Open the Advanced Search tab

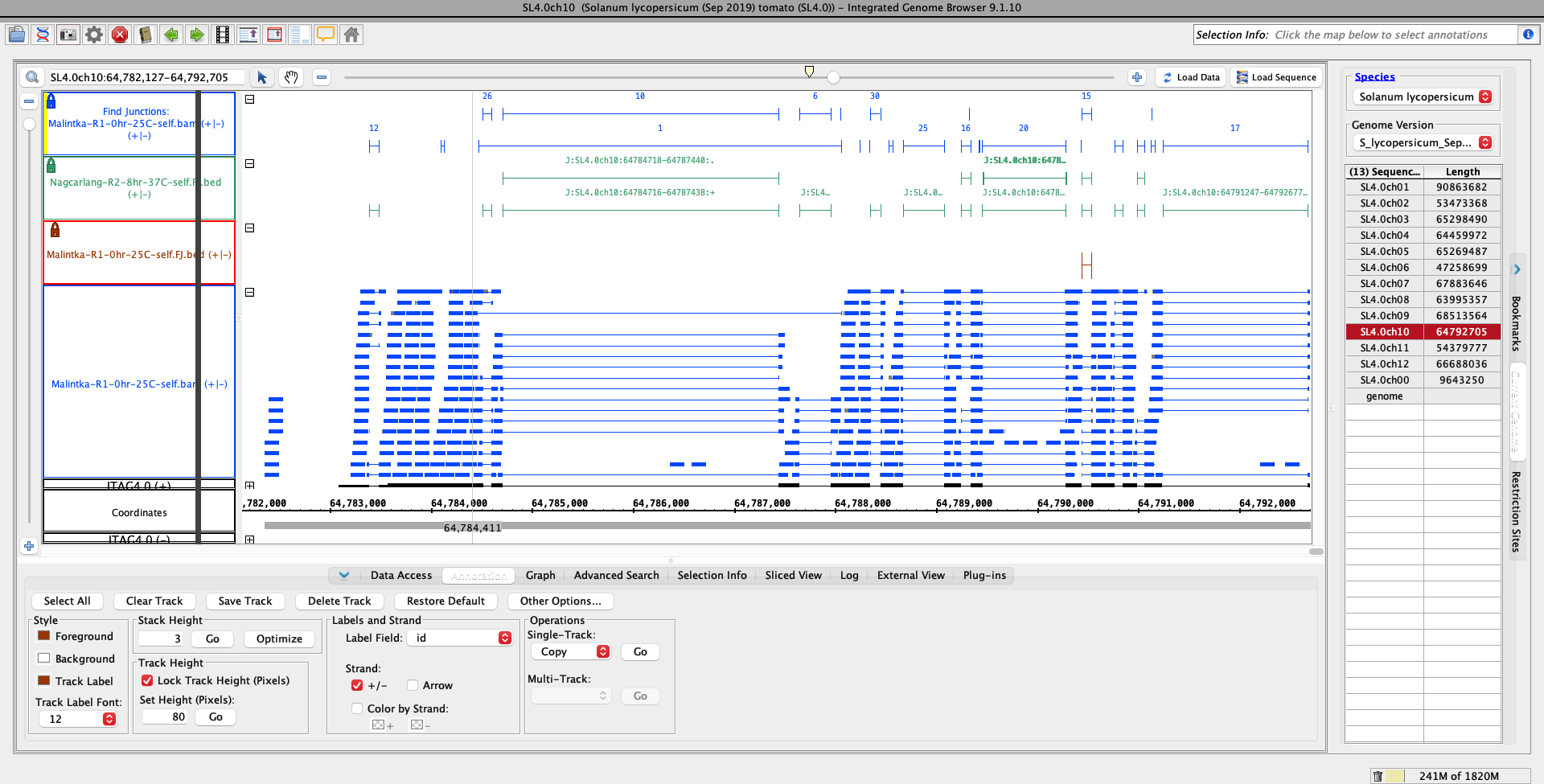616,575
